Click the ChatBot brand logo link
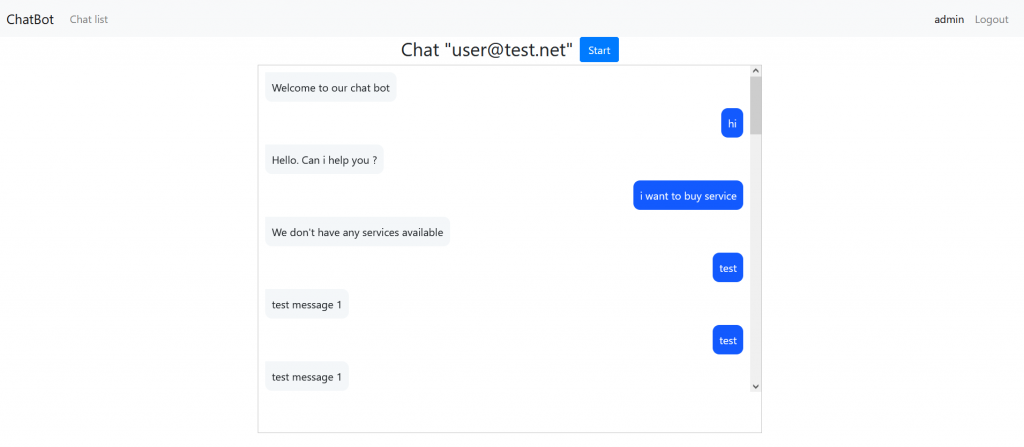The width and height of the screenshot is (1024, 447). pos(30,19)
